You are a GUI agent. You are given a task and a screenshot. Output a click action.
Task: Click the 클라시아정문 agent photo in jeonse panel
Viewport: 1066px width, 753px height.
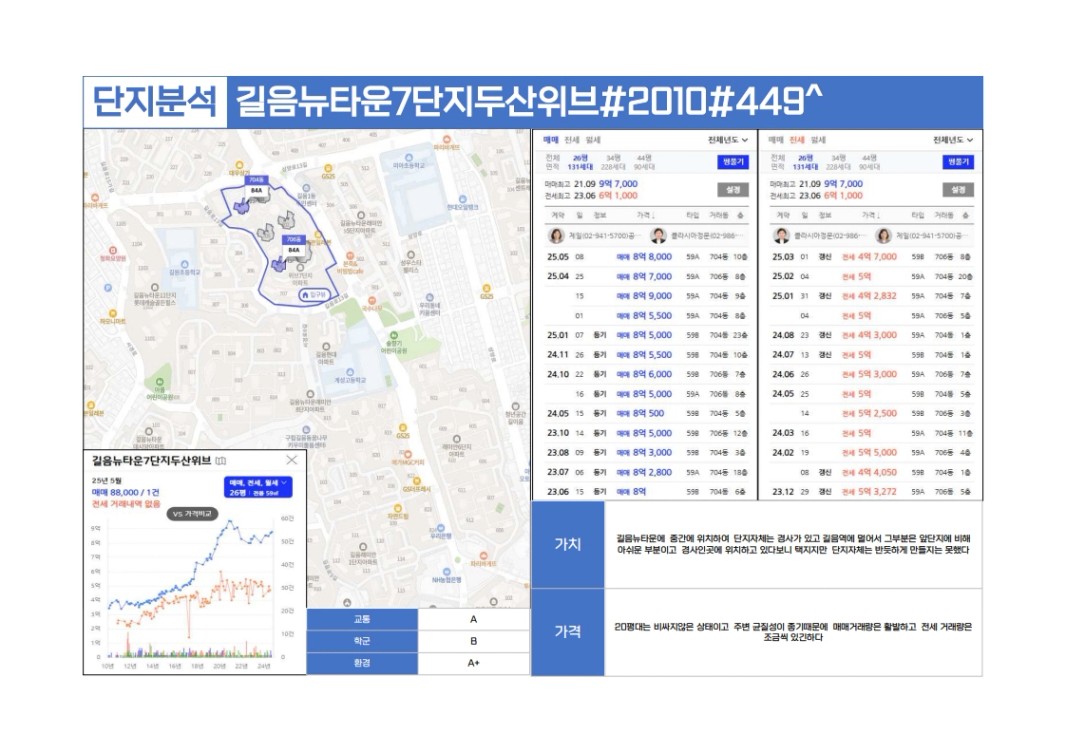[781, 235]
